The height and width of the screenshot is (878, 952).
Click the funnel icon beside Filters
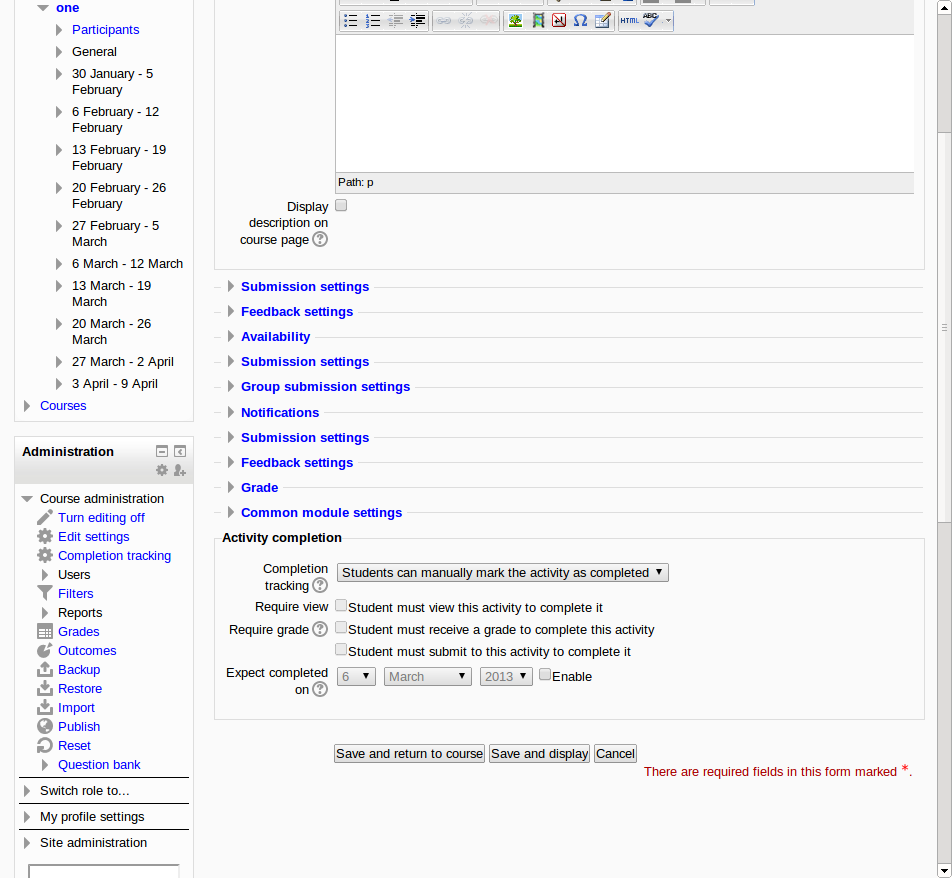pos(45,593)
